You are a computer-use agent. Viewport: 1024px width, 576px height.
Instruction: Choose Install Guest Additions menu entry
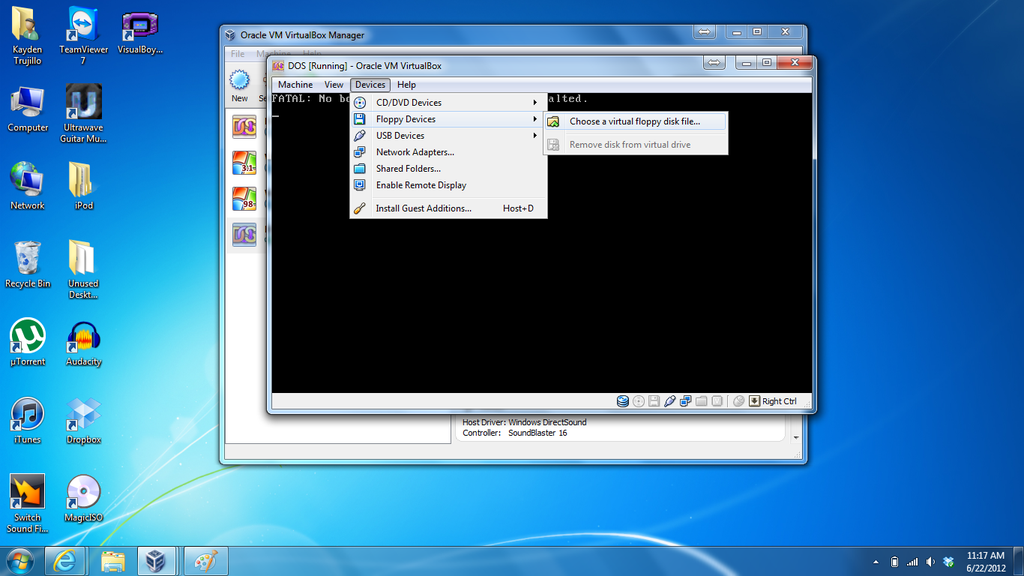pos(448,208)
